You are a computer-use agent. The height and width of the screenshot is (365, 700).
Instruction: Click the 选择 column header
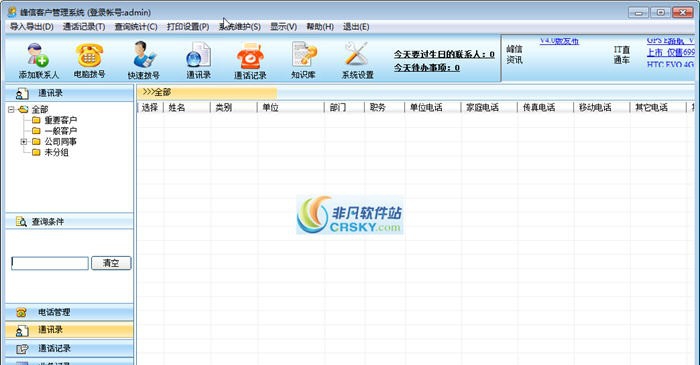150,108
